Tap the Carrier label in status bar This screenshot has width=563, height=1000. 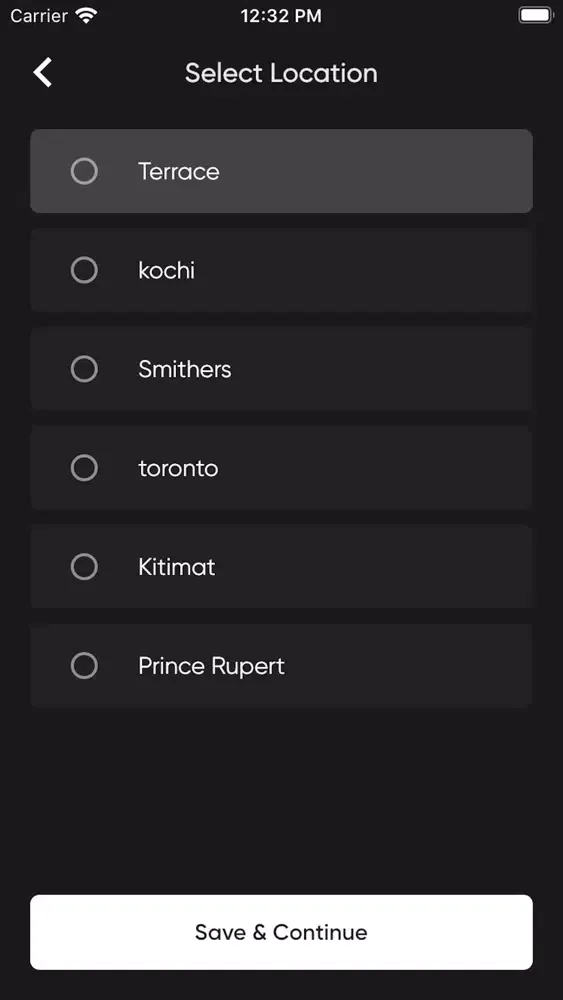[39, 16]
